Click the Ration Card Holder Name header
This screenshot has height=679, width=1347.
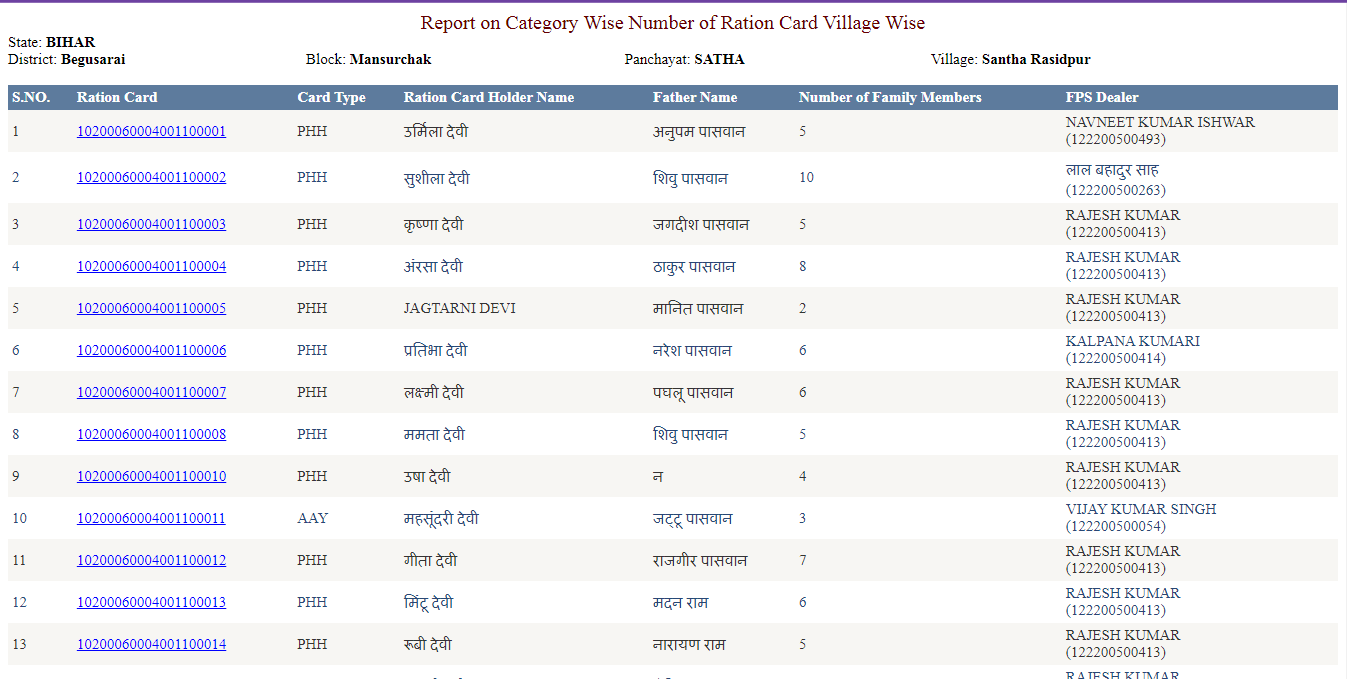point(489,97)
